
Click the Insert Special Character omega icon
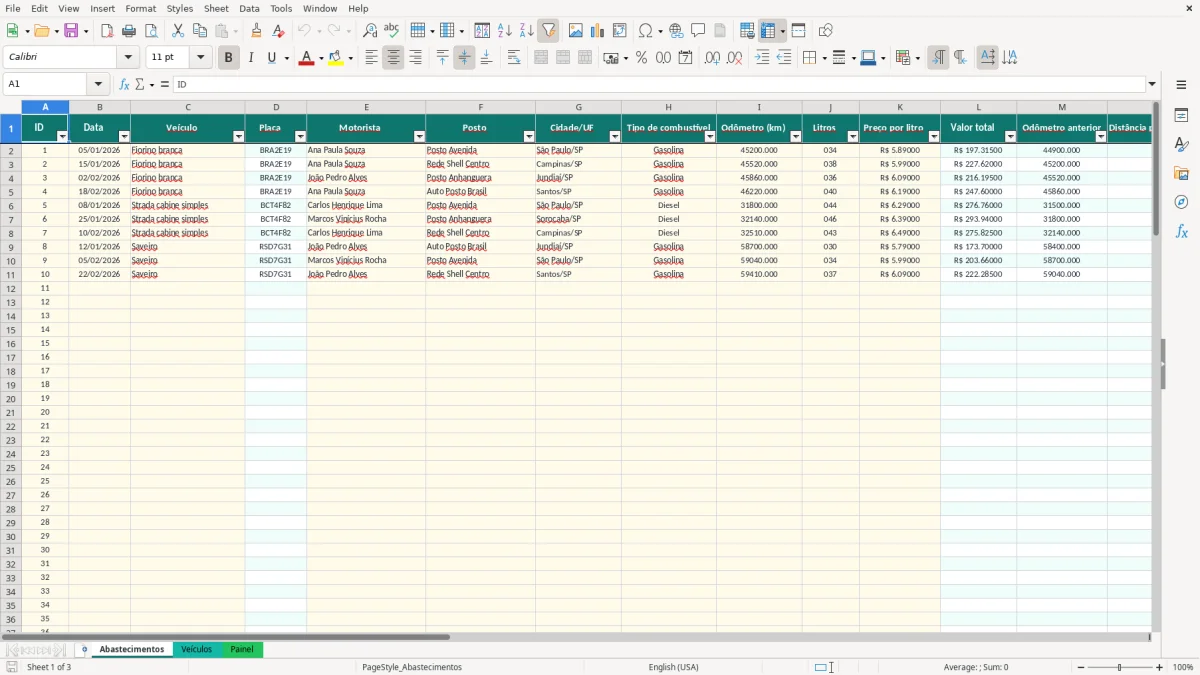click(x=646, y=31)
